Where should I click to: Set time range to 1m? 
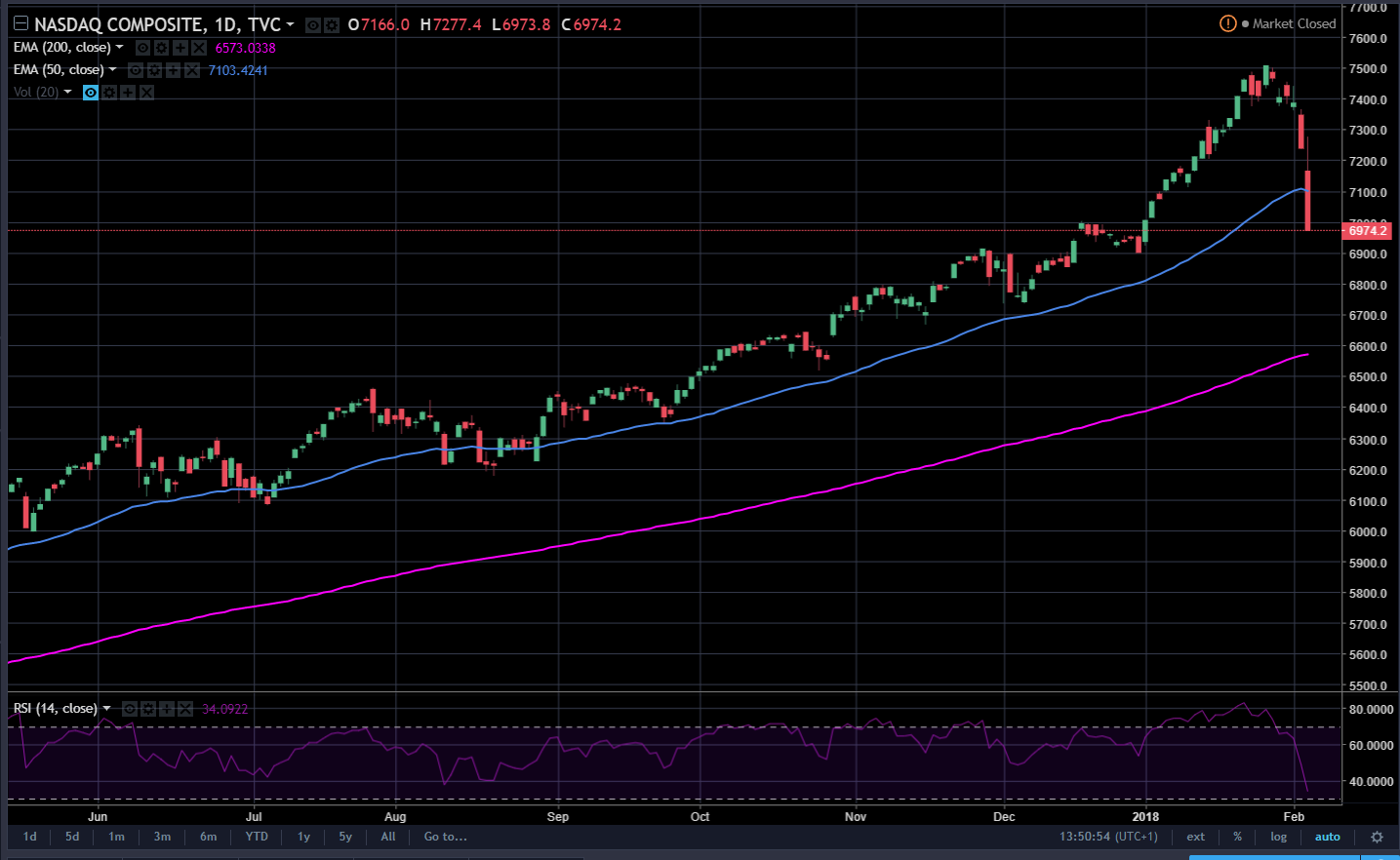click(116, 837)
